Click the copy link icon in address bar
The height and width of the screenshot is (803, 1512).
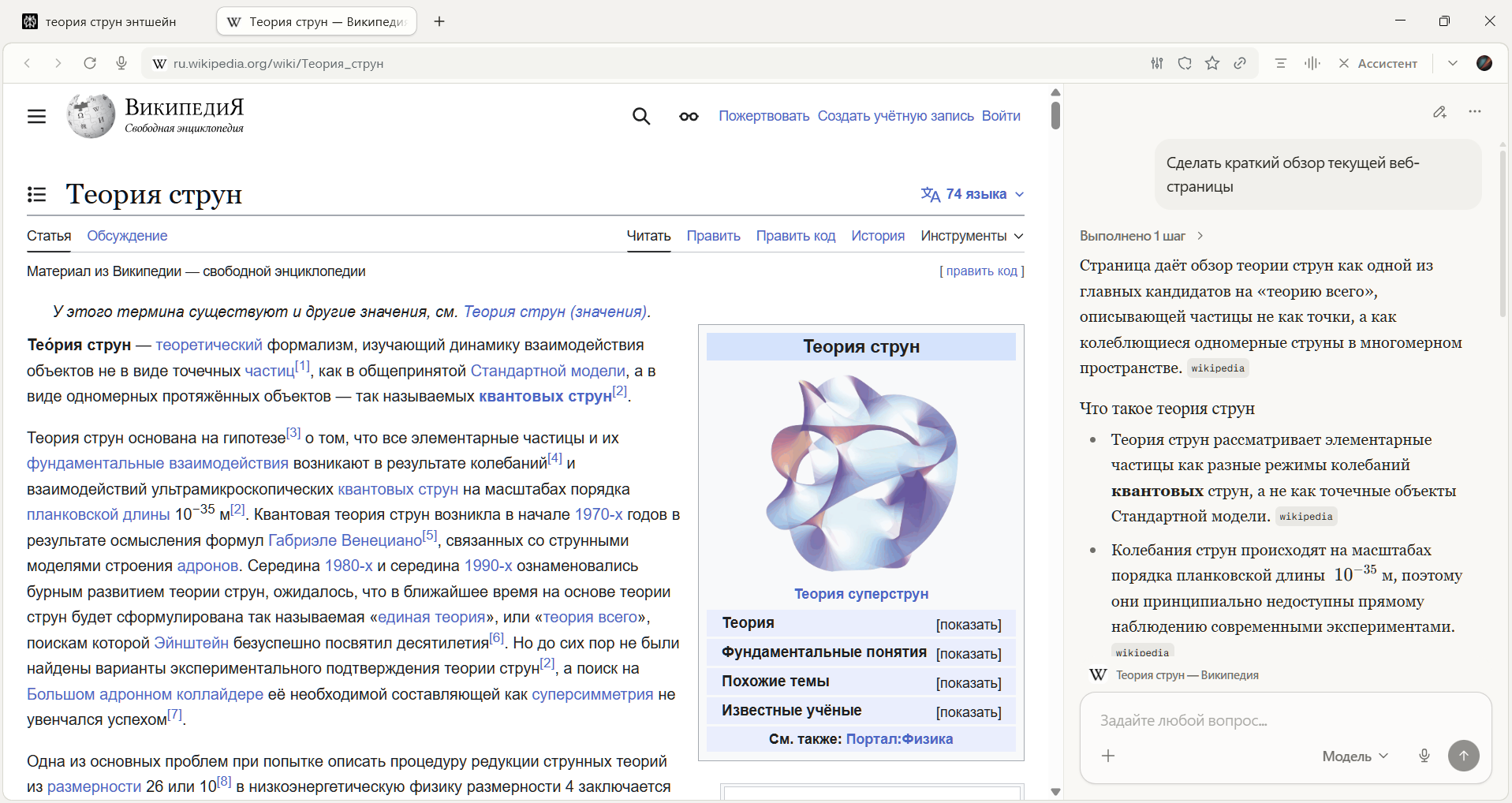tap(1240, 63)
